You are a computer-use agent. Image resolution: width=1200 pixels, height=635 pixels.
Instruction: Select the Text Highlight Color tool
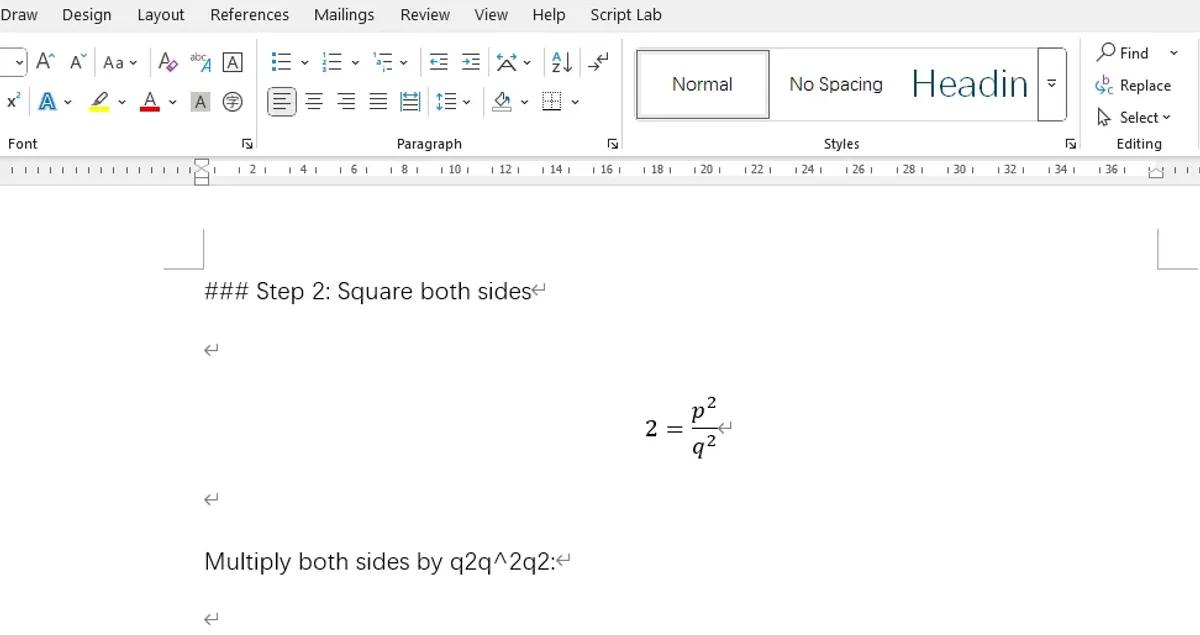[x=97, y=101]
